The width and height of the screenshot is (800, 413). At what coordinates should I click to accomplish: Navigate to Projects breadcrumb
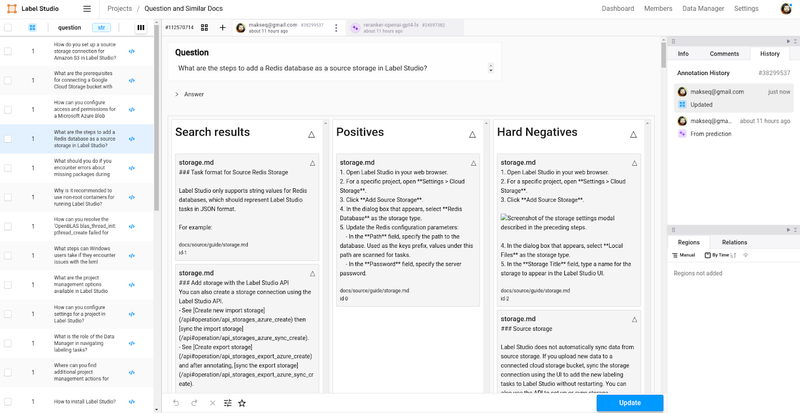[x=119, y=9]
